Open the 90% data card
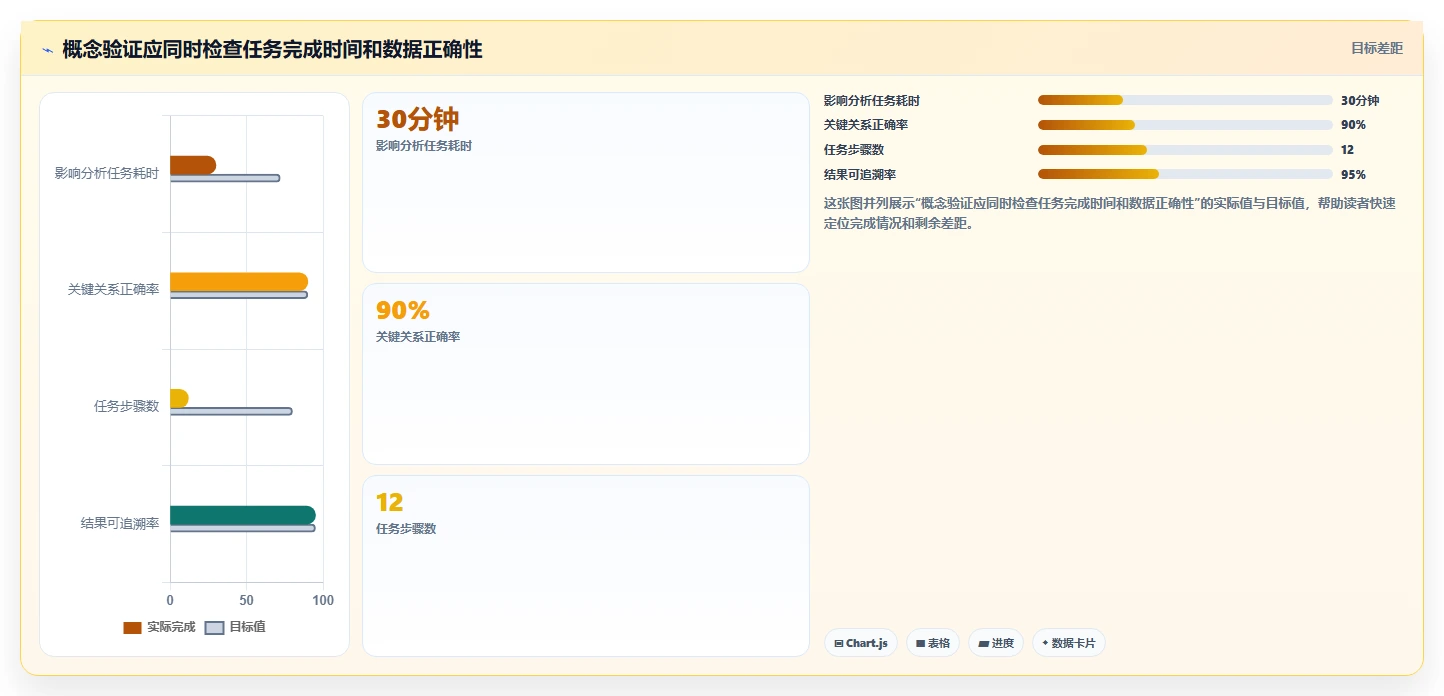The image size is (1444, 696). coord(585,374)
